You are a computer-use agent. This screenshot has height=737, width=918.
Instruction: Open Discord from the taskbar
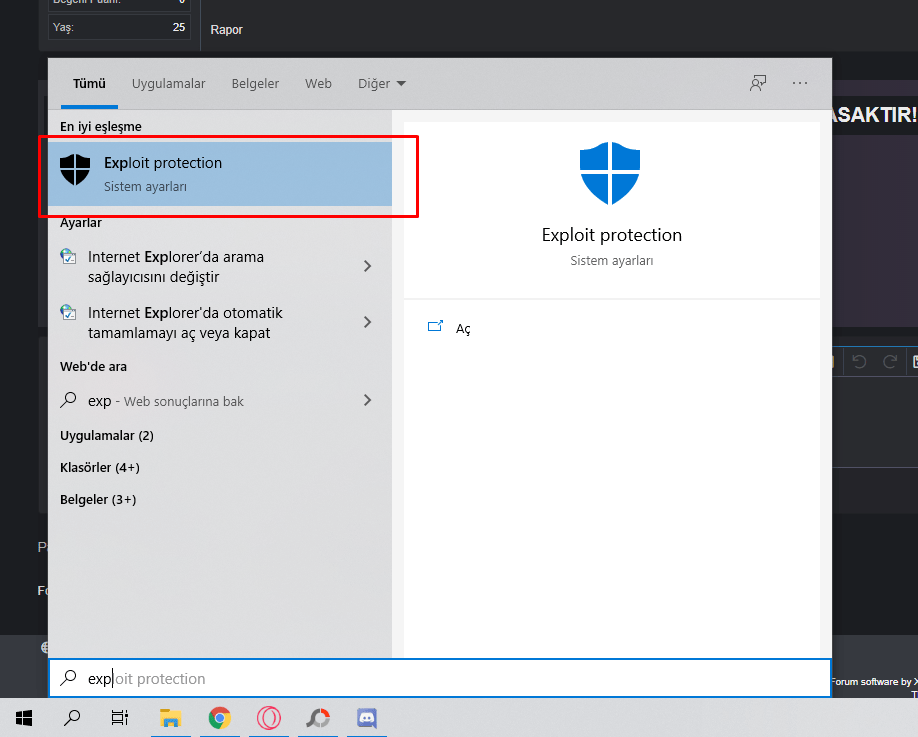(367, 718)
